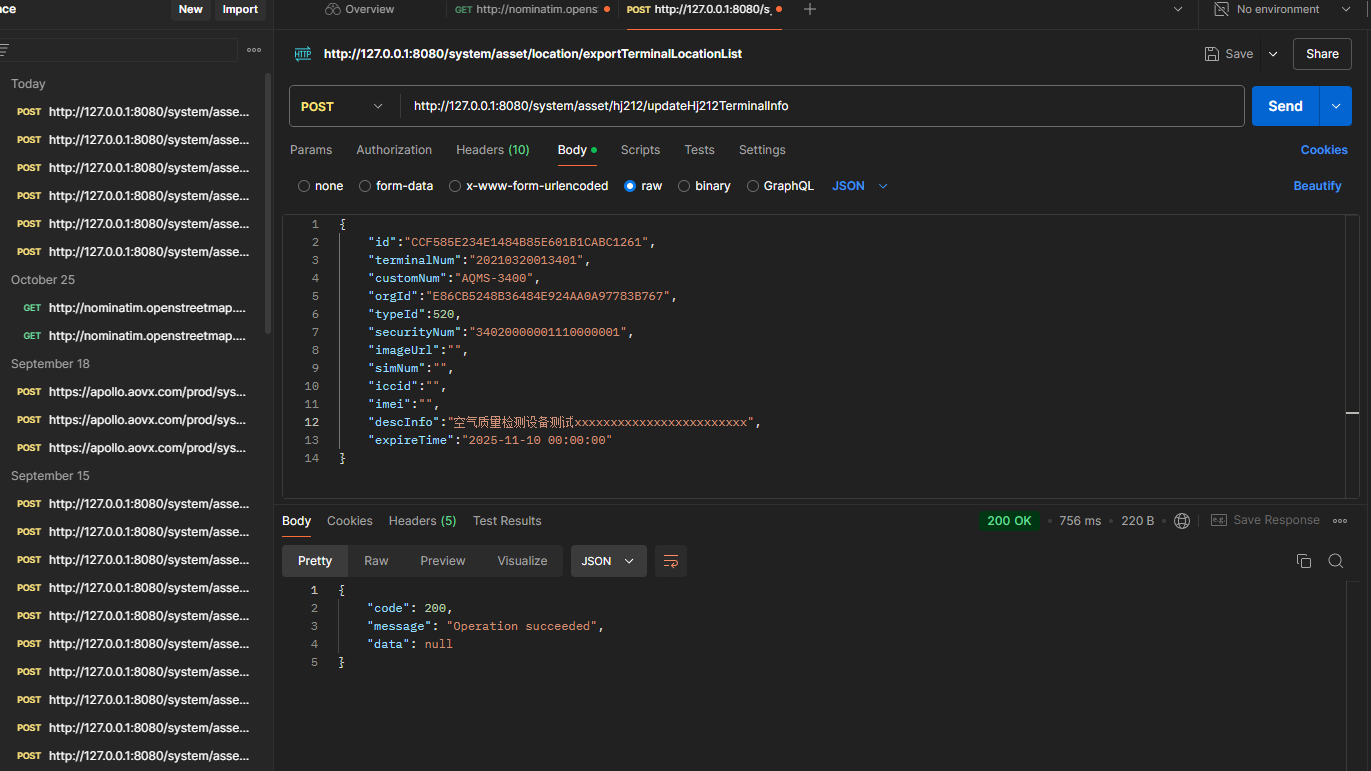Select the form-data radio button
Viewport: 1371px width, 771px height.
[x=365, y=186]
